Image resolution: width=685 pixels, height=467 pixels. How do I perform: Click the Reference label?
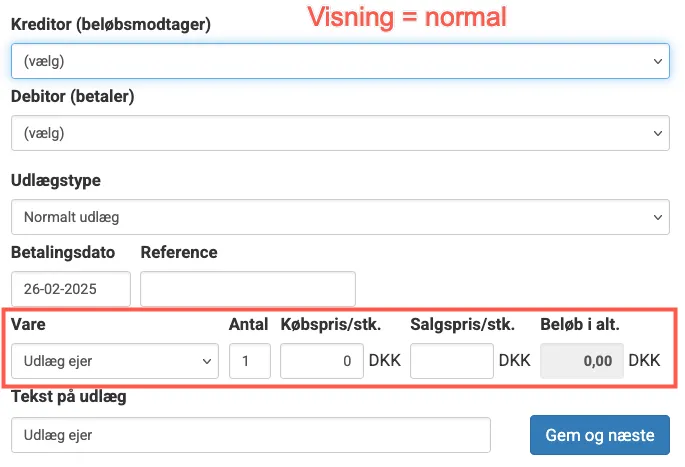(x=179, y=252)
